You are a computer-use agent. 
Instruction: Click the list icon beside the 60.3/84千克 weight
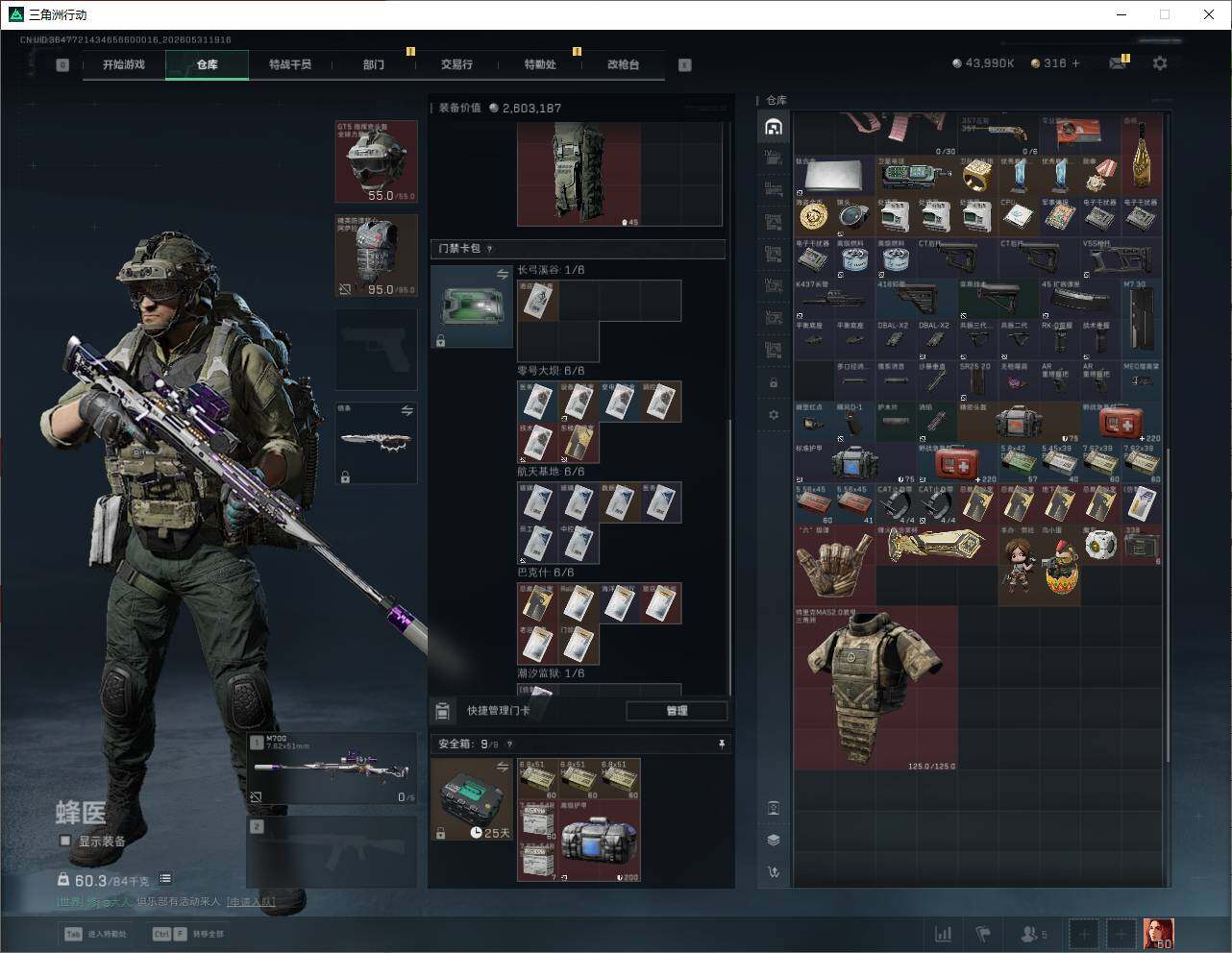[165, 878]
